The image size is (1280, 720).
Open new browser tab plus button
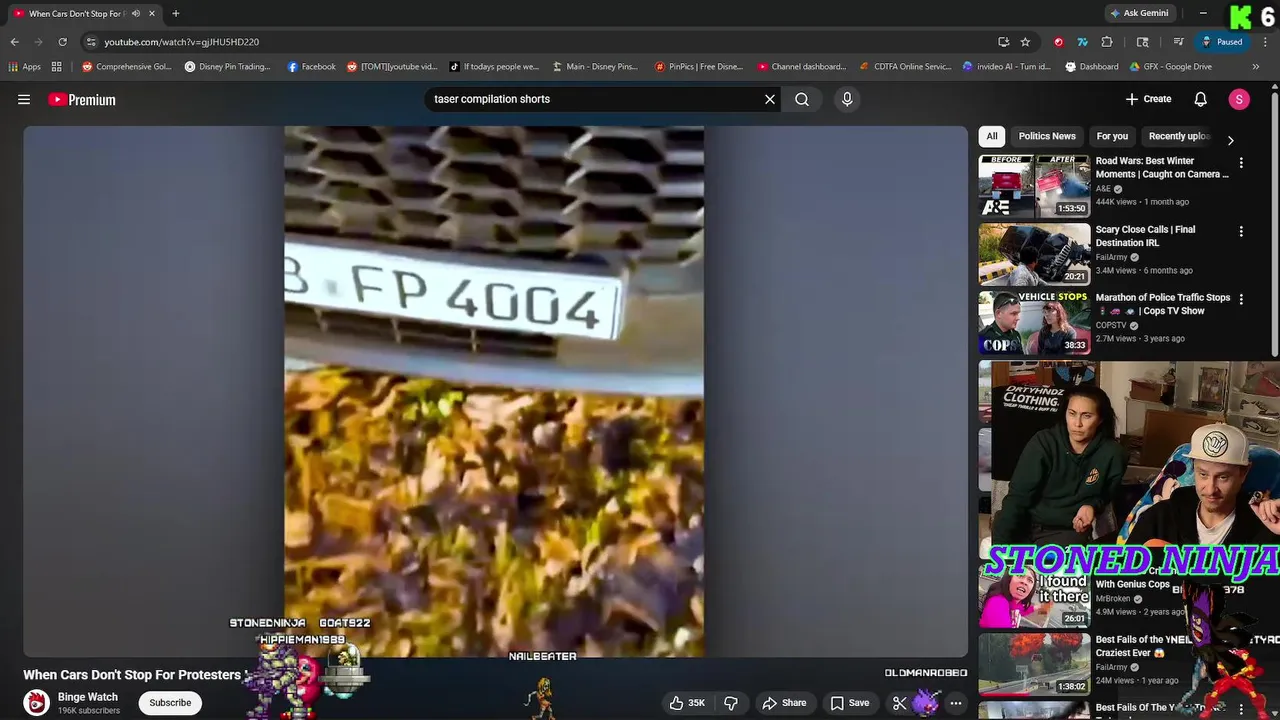point(176,13)
